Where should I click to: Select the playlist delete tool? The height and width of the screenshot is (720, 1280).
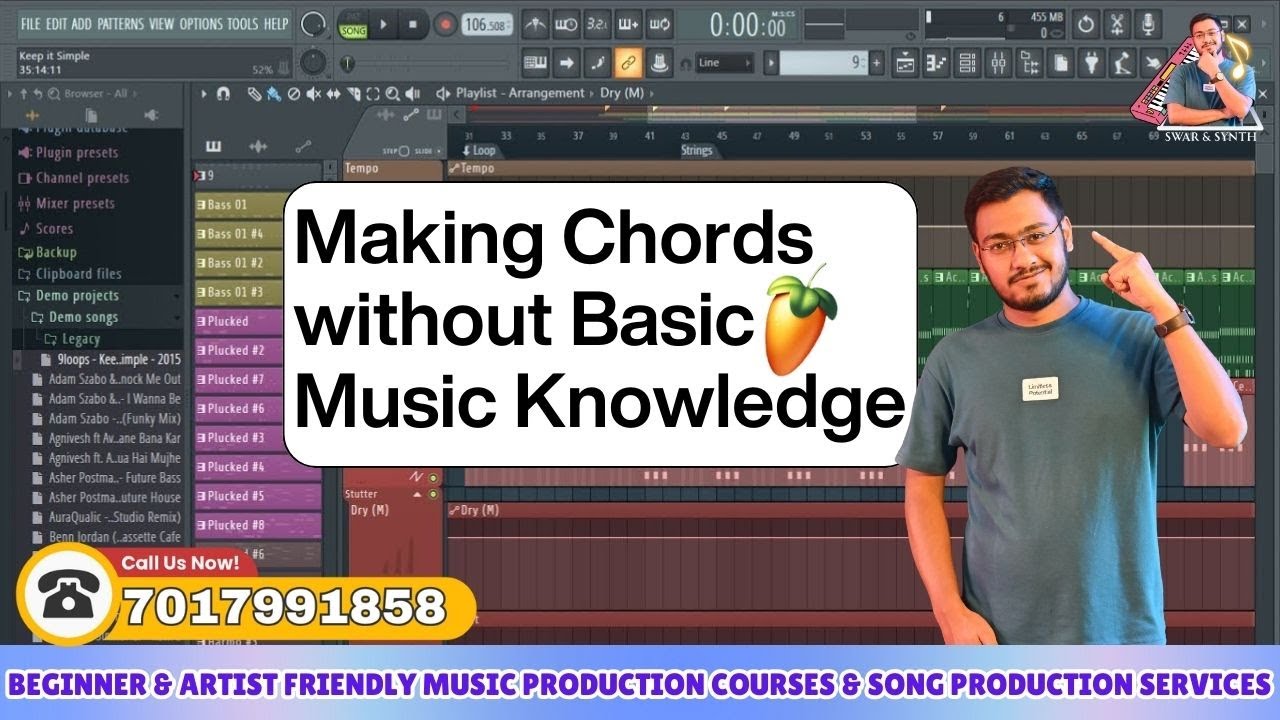pos(294,93)
